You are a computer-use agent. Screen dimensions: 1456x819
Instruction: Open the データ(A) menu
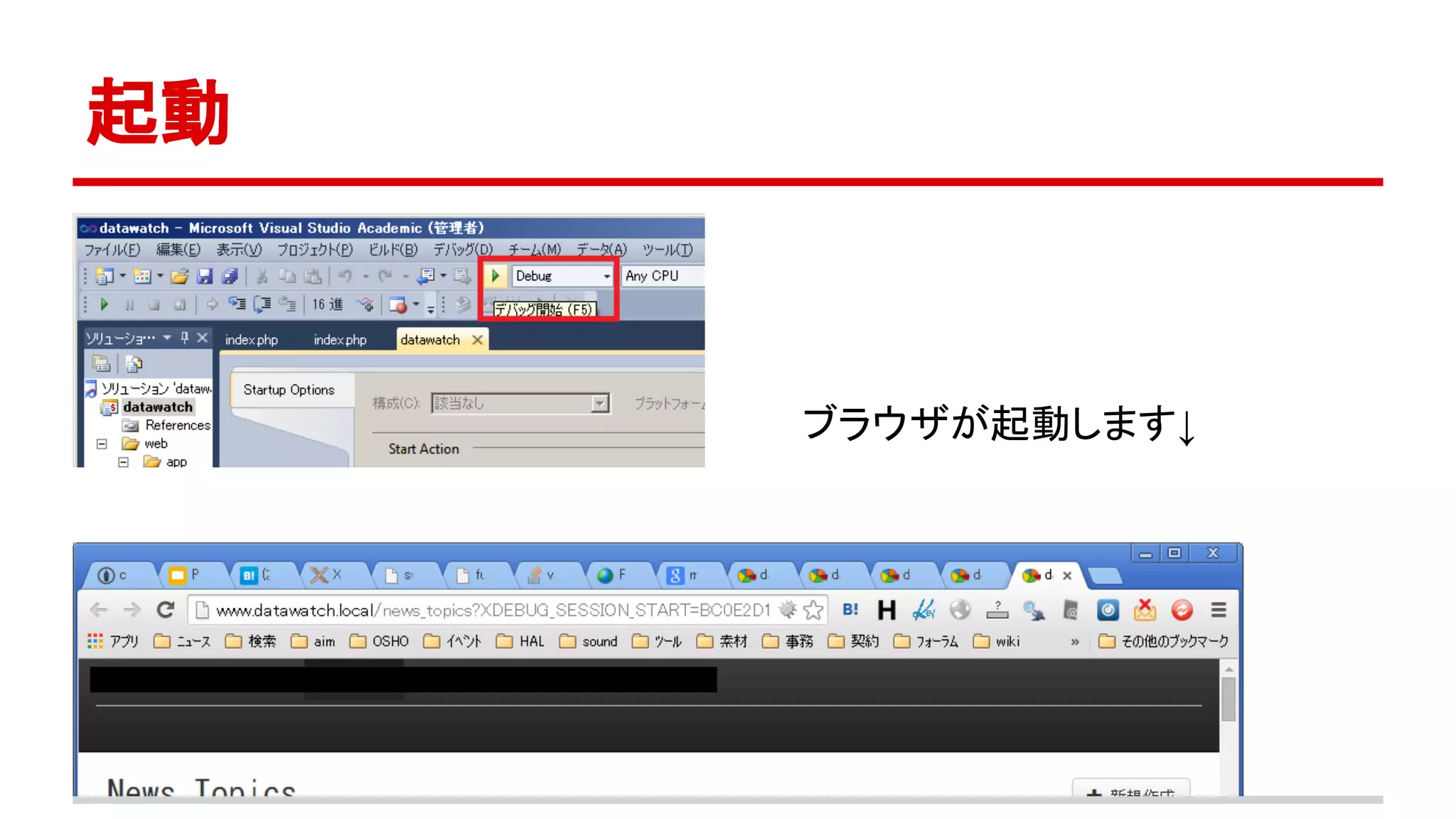click(601, 250)
